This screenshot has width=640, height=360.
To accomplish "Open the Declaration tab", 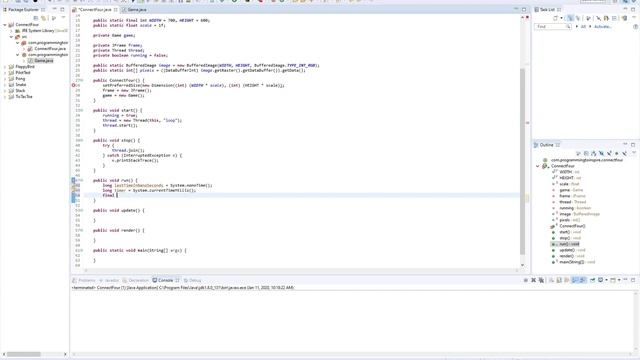I will click(x=136, y=280).
